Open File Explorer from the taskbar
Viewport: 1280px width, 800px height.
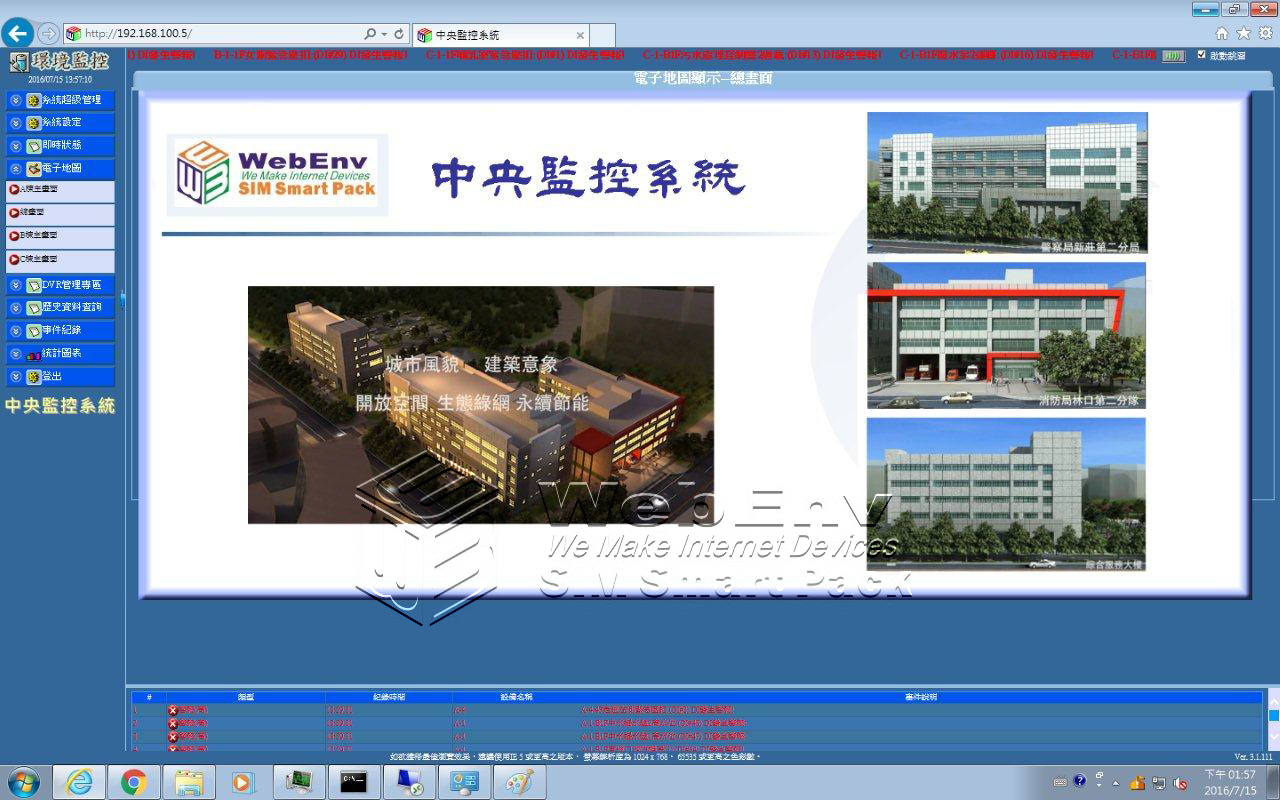pos(188,781)
